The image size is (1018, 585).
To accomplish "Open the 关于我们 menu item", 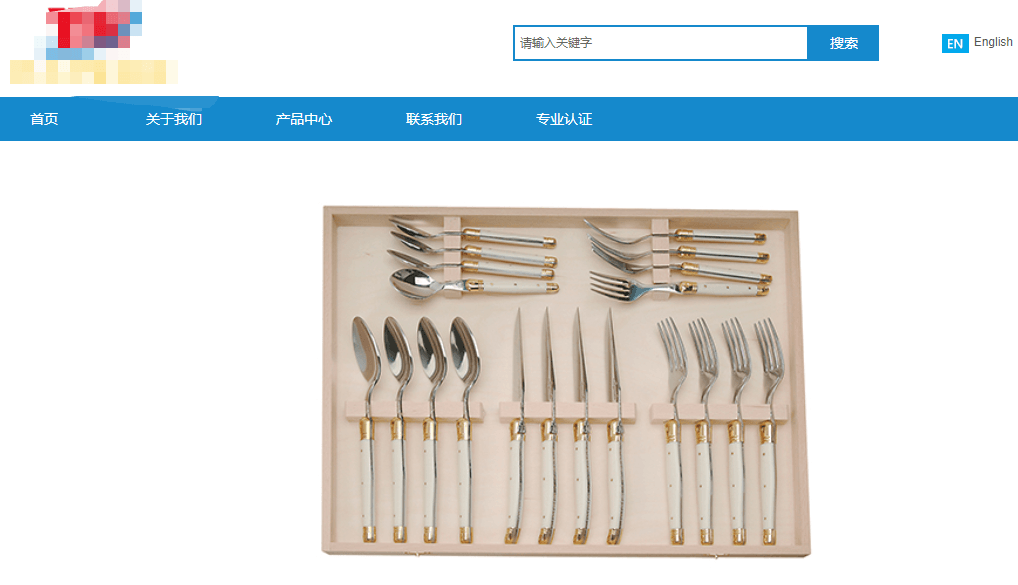I will [173, 119].
